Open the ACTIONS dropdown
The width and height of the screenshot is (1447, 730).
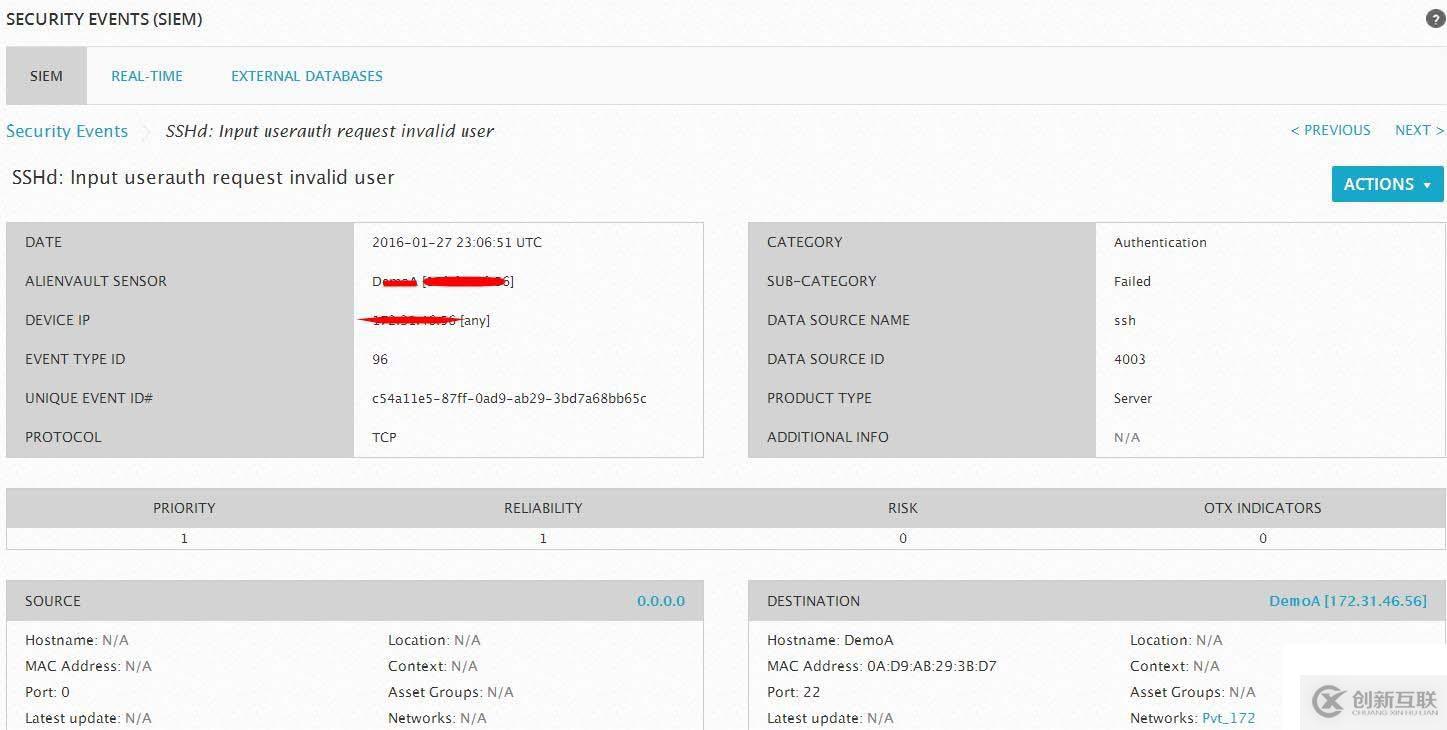pos(1387,184)
